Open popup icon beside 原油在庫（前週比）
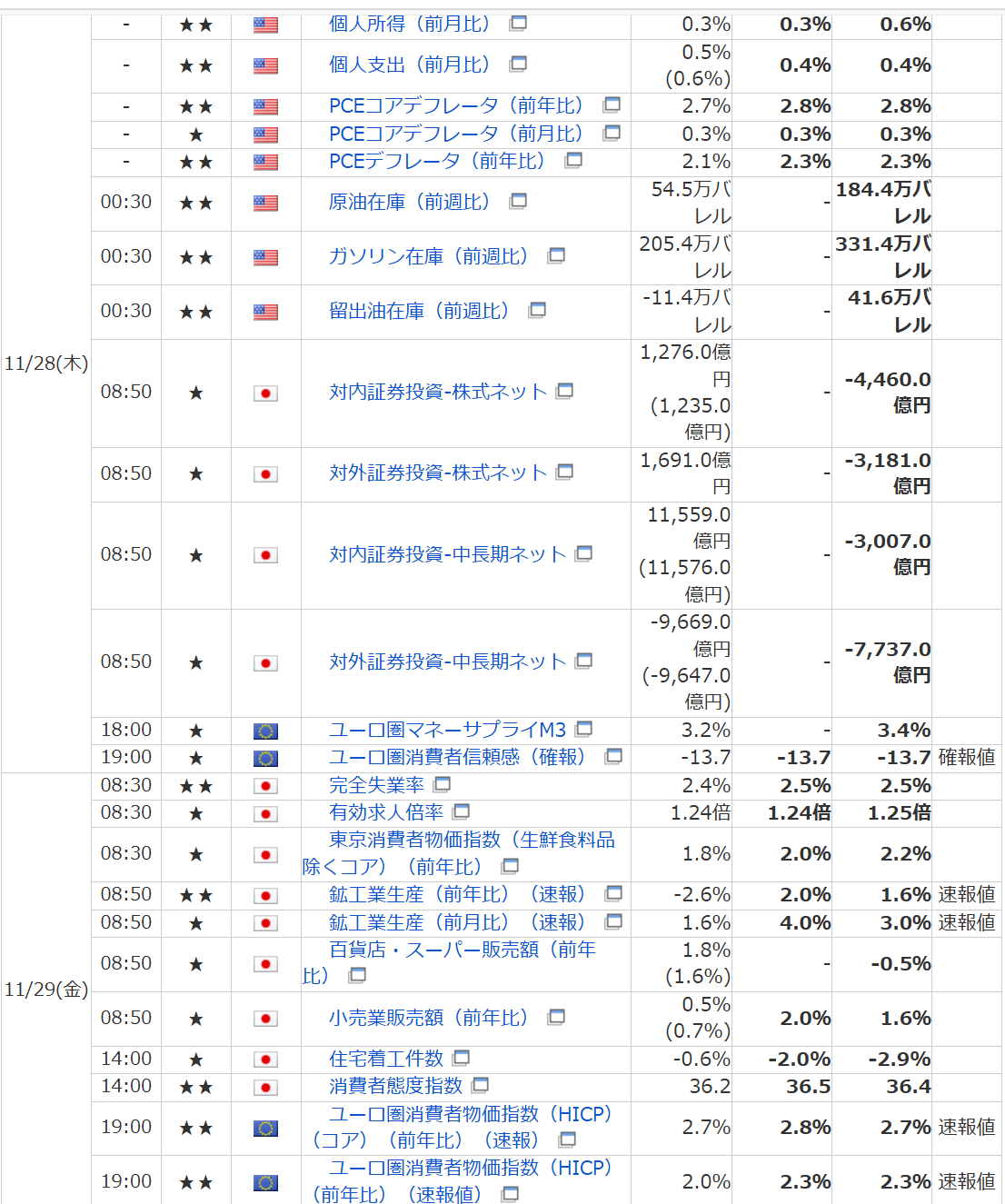Screen dimensions: 1005x1204 click(x=518, y=201)
